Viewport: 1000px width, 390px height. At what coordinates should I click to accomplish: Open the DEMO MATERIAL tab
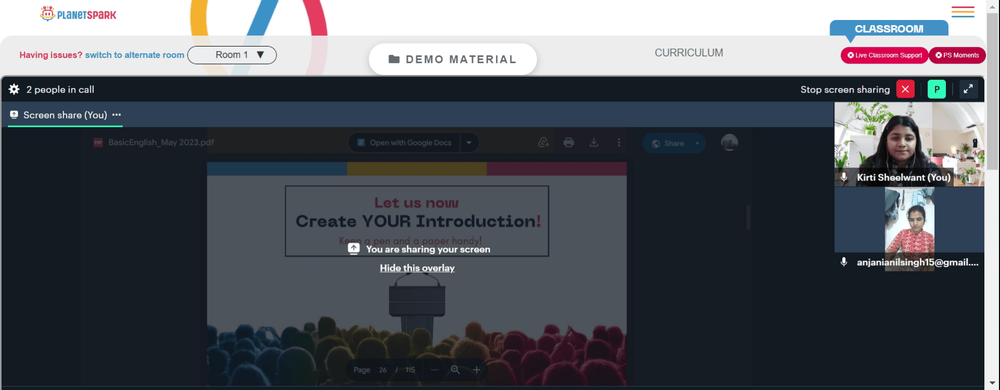coord(453,59)
